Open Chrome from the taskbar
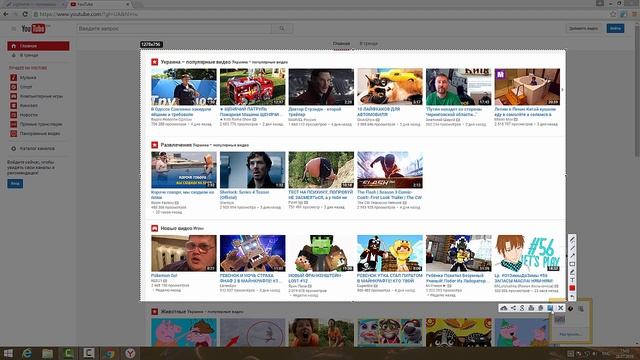 109,353
